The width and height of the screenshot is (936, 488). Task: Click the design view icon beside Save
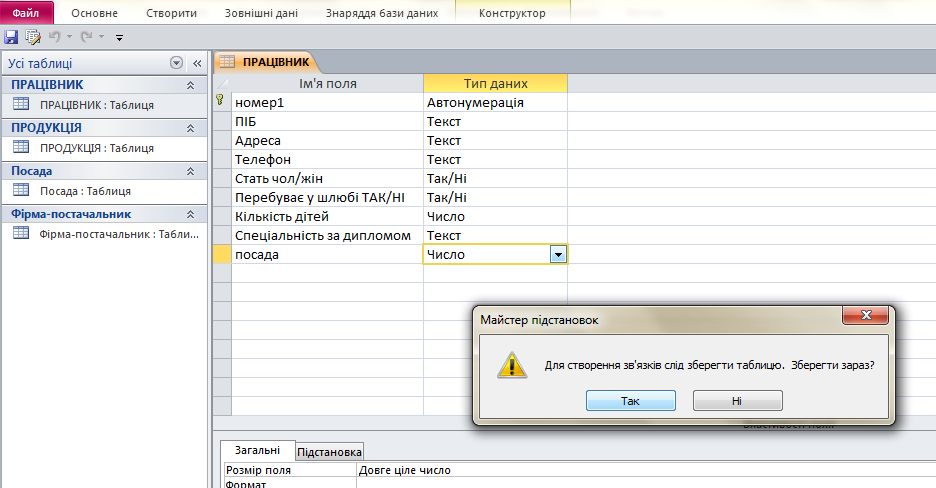(x=33, y=37)
